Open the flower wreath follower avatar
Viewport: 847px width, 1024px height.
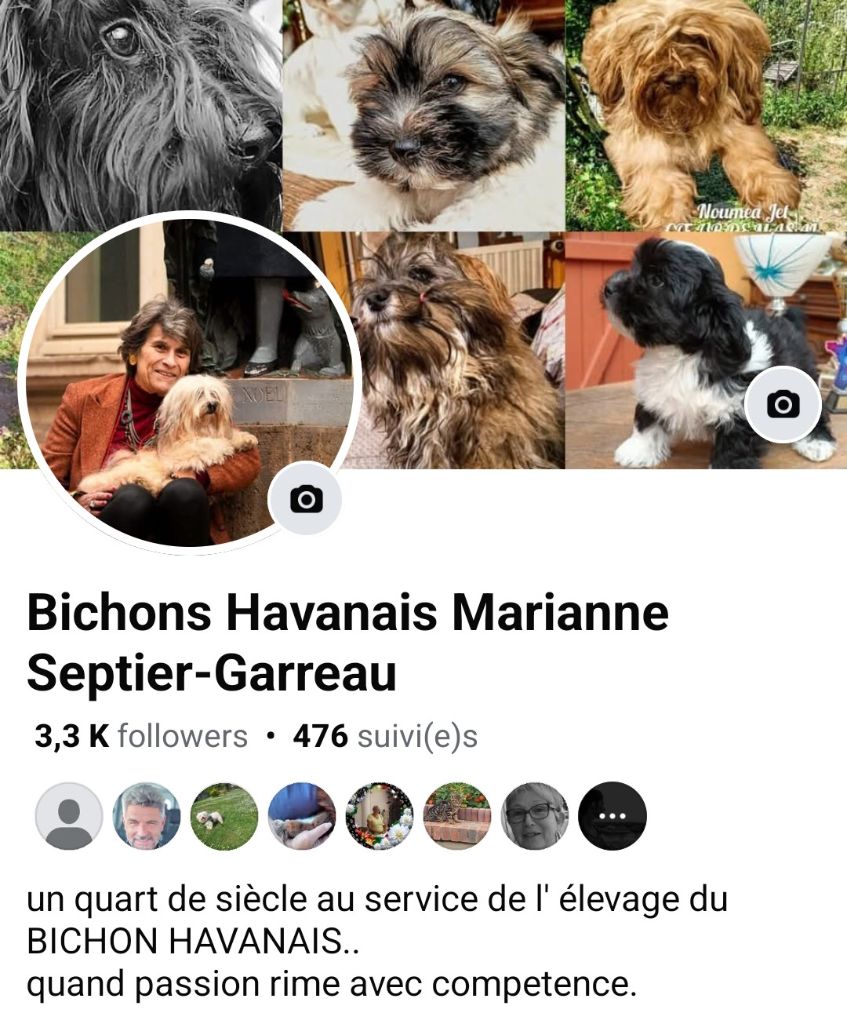tap(379, 816)
